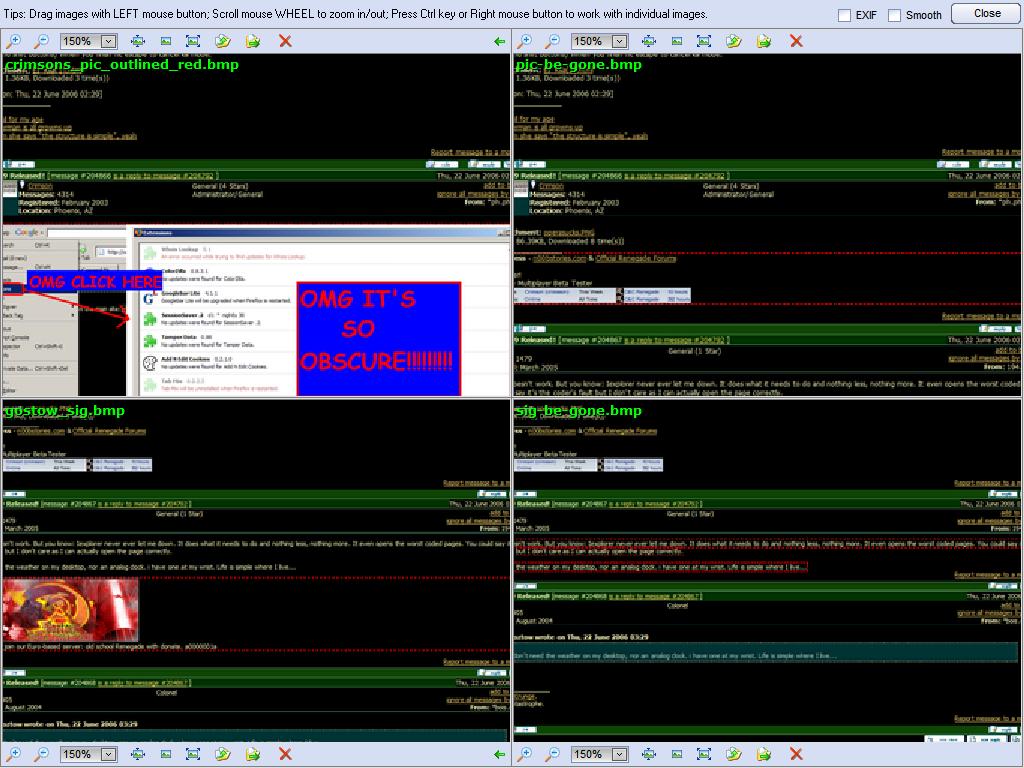Click full screen icon in top-right toolbar
This screenshot has height=768, width=1024.
(704, 41)
